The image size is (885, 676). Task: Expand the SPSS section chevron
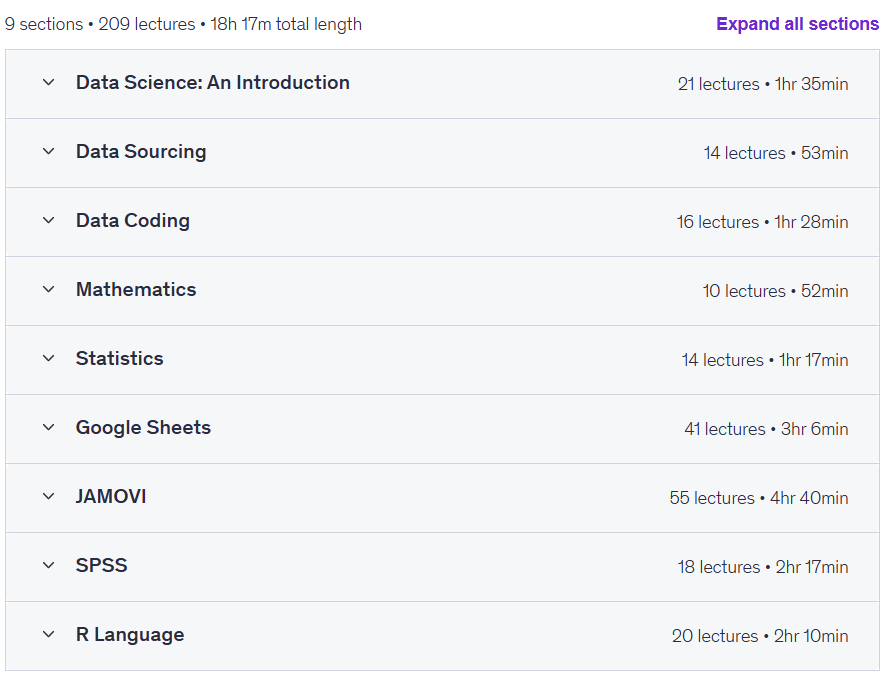click(x=49, y=565)
